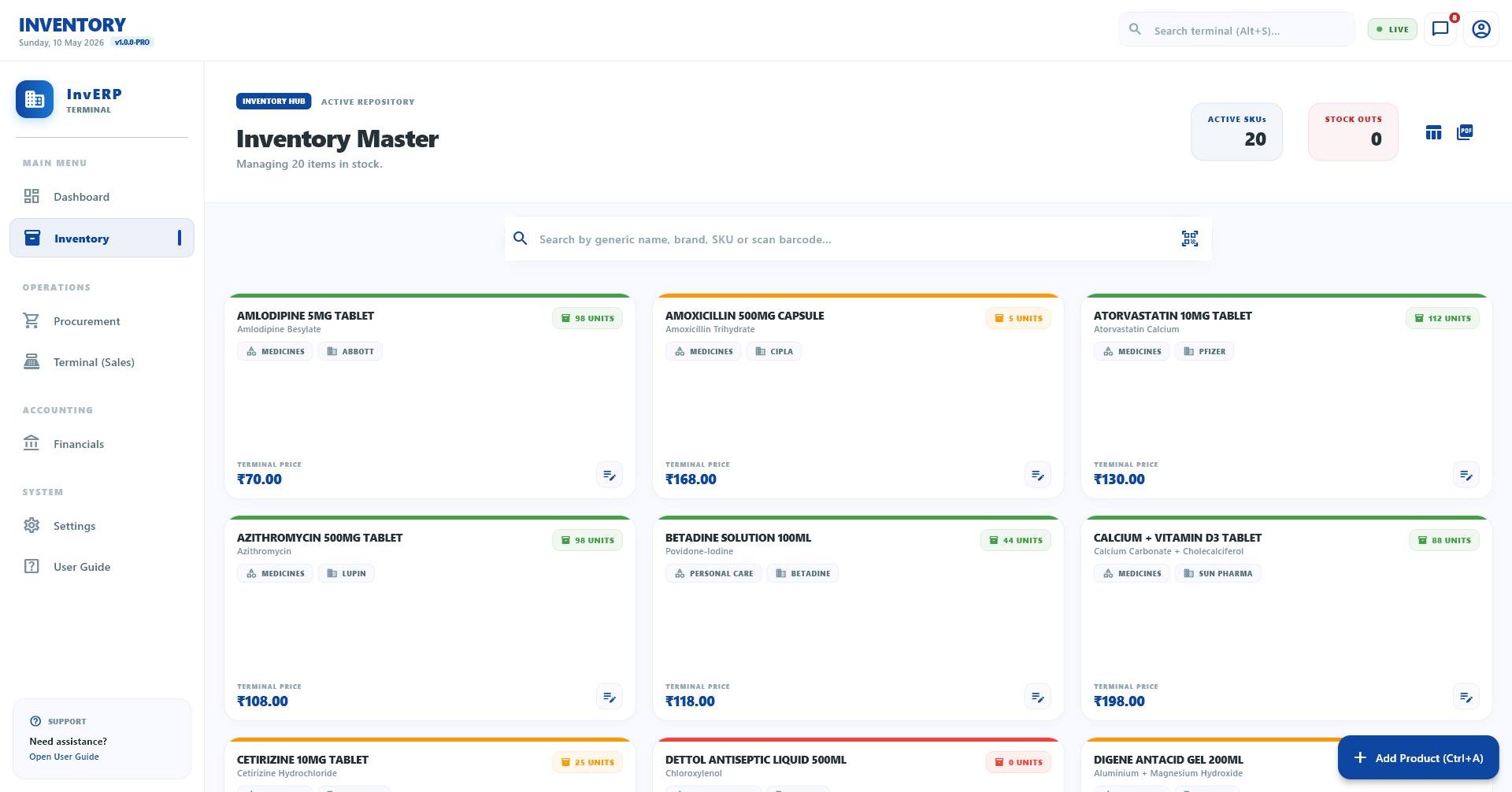Click the 98 Units badge on Amlodipine

point(587,318)
